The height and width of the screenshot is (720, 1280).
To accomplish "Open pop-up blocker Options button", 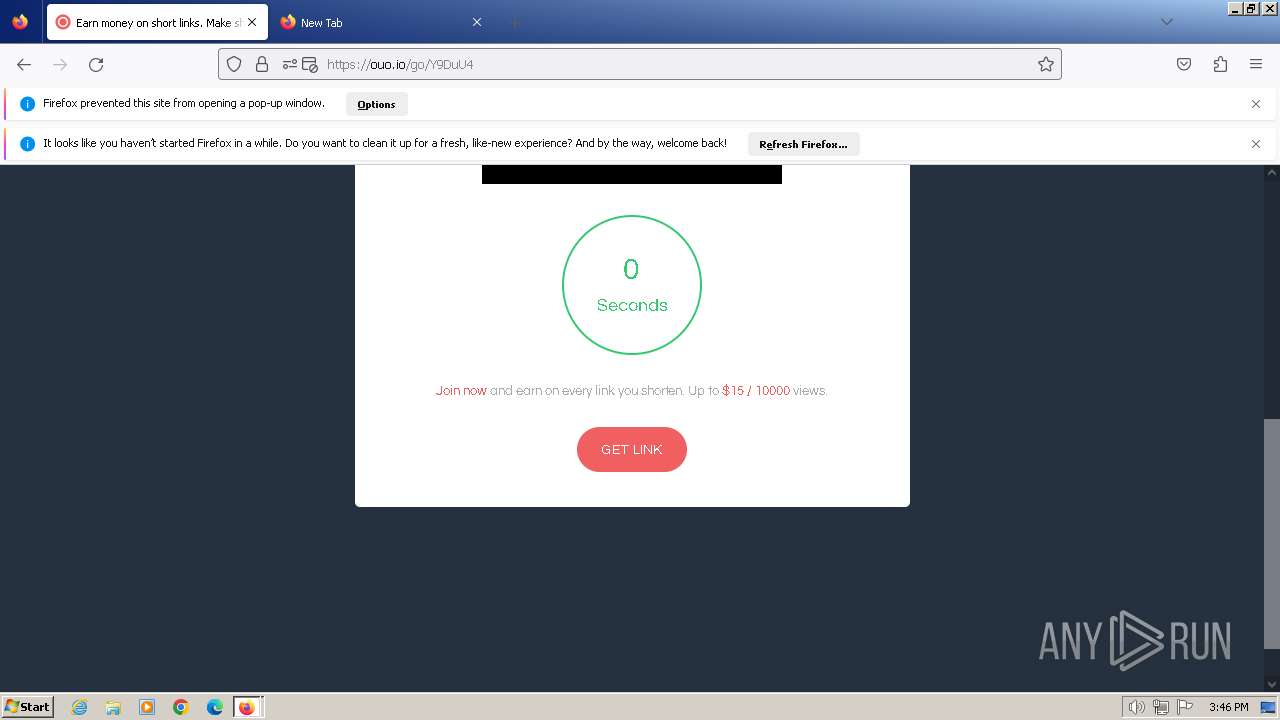I will point(376,104).
